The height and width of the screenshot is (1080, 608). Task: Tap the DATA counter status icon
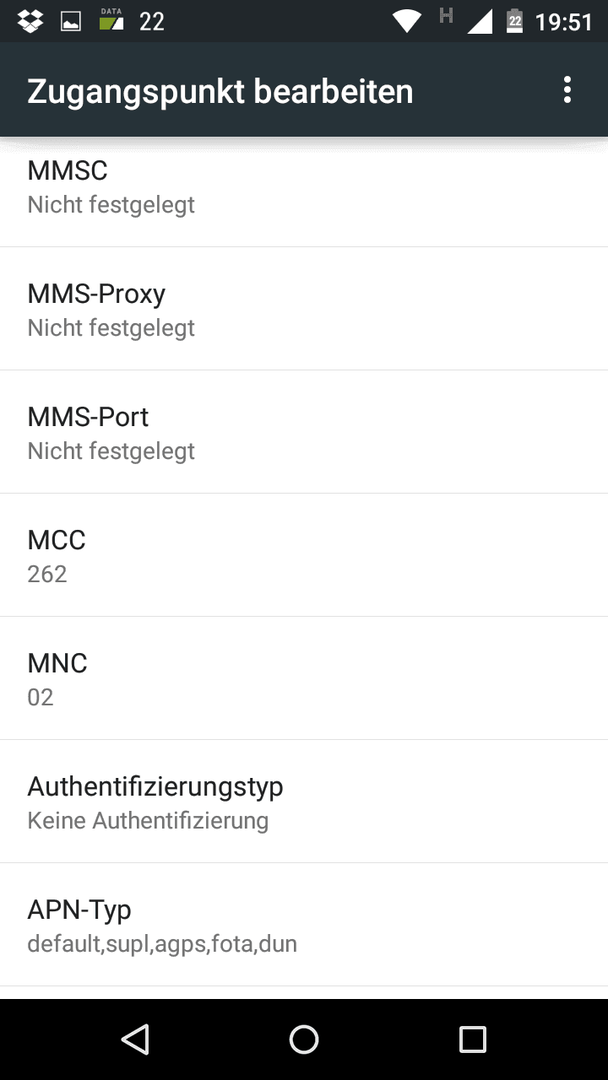point(111,20)
